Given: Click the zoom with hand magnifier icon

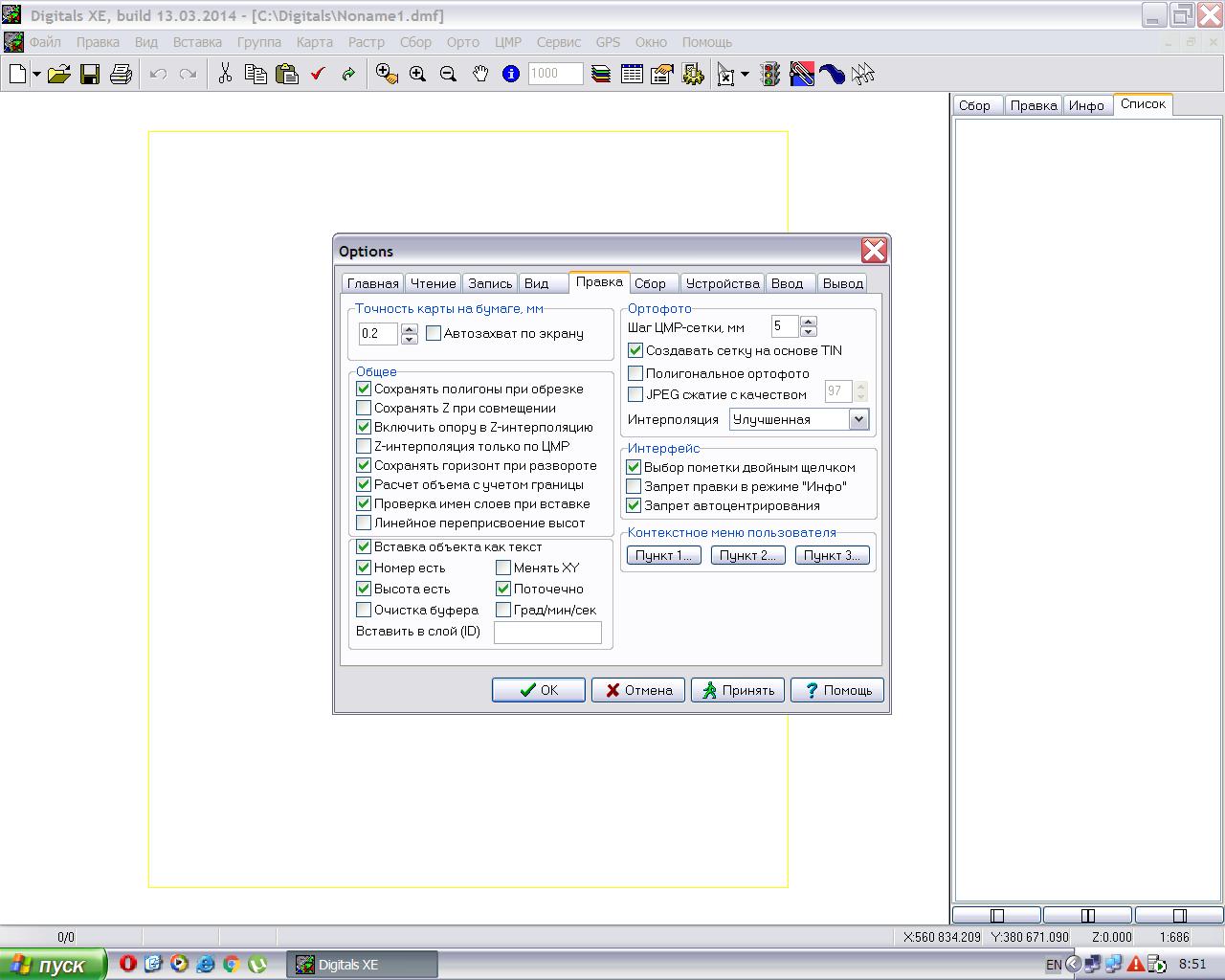Looking at the screenshot, I should pos(387,74).
